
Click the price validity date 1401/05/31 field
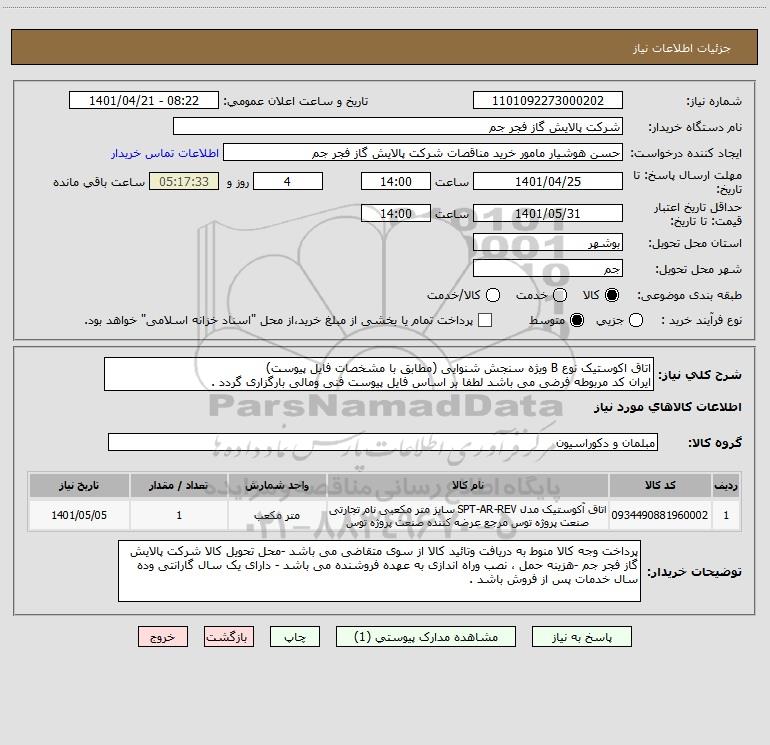click(548, 214)
